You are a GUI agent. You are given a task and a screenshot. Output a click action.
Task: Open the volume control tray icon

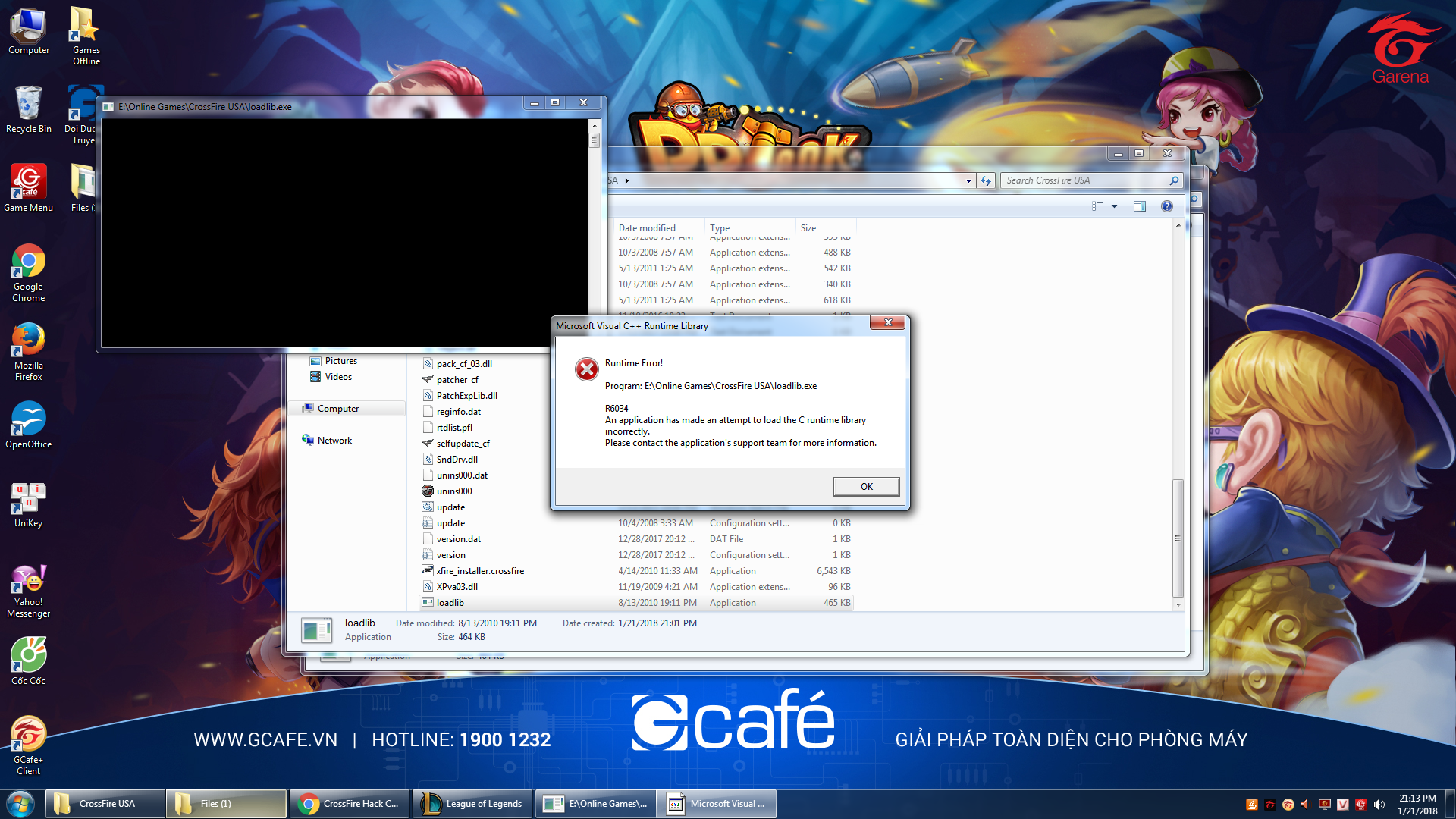tap(1379, 805)
